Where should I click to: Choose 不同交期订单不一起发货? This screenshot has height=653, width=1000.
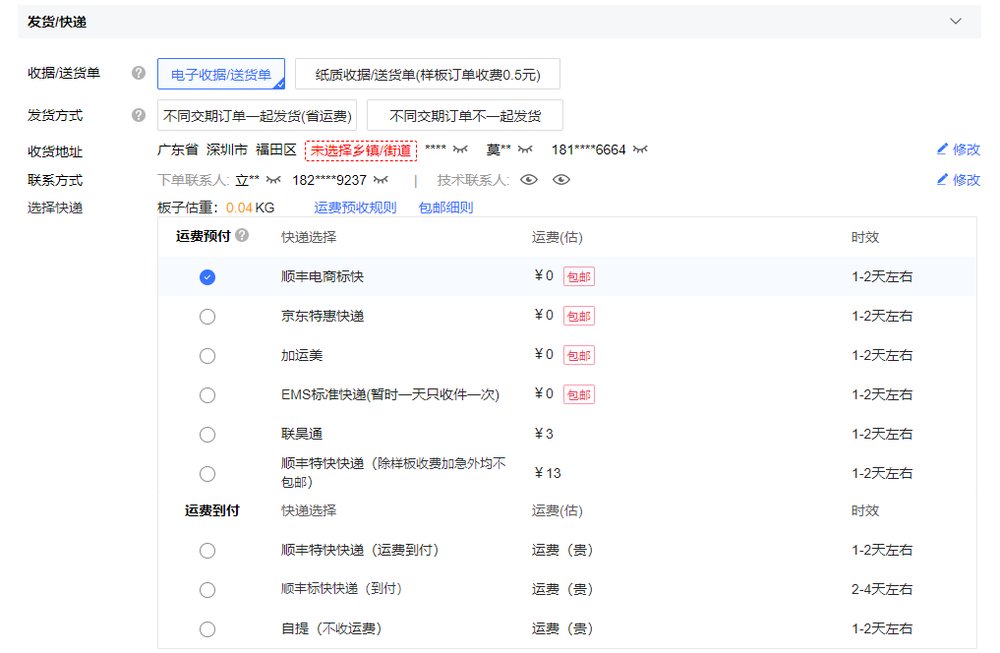click(x=465, y=115)
